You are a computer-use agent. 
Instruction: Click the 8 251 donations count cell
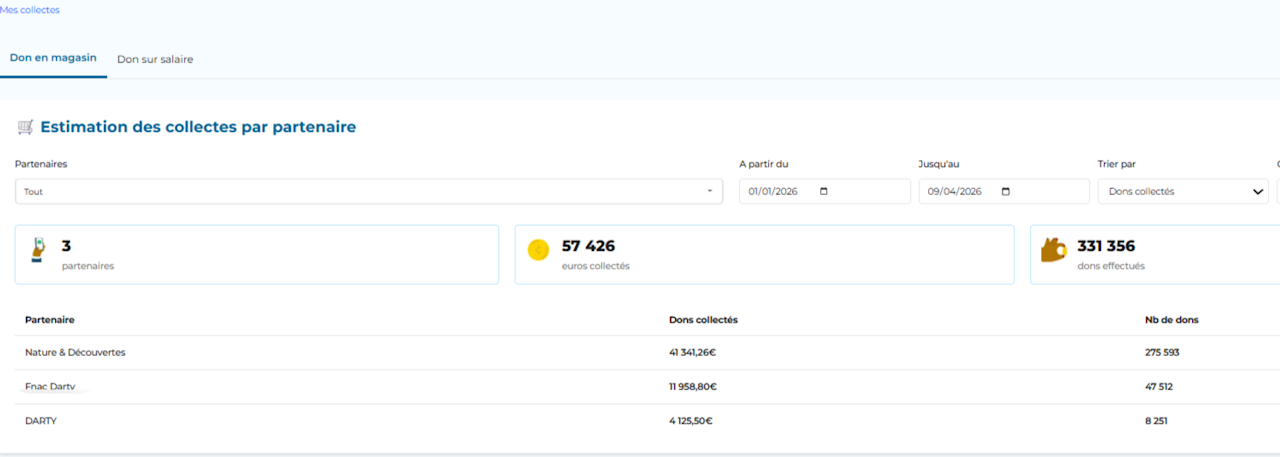pos(1156,421)
